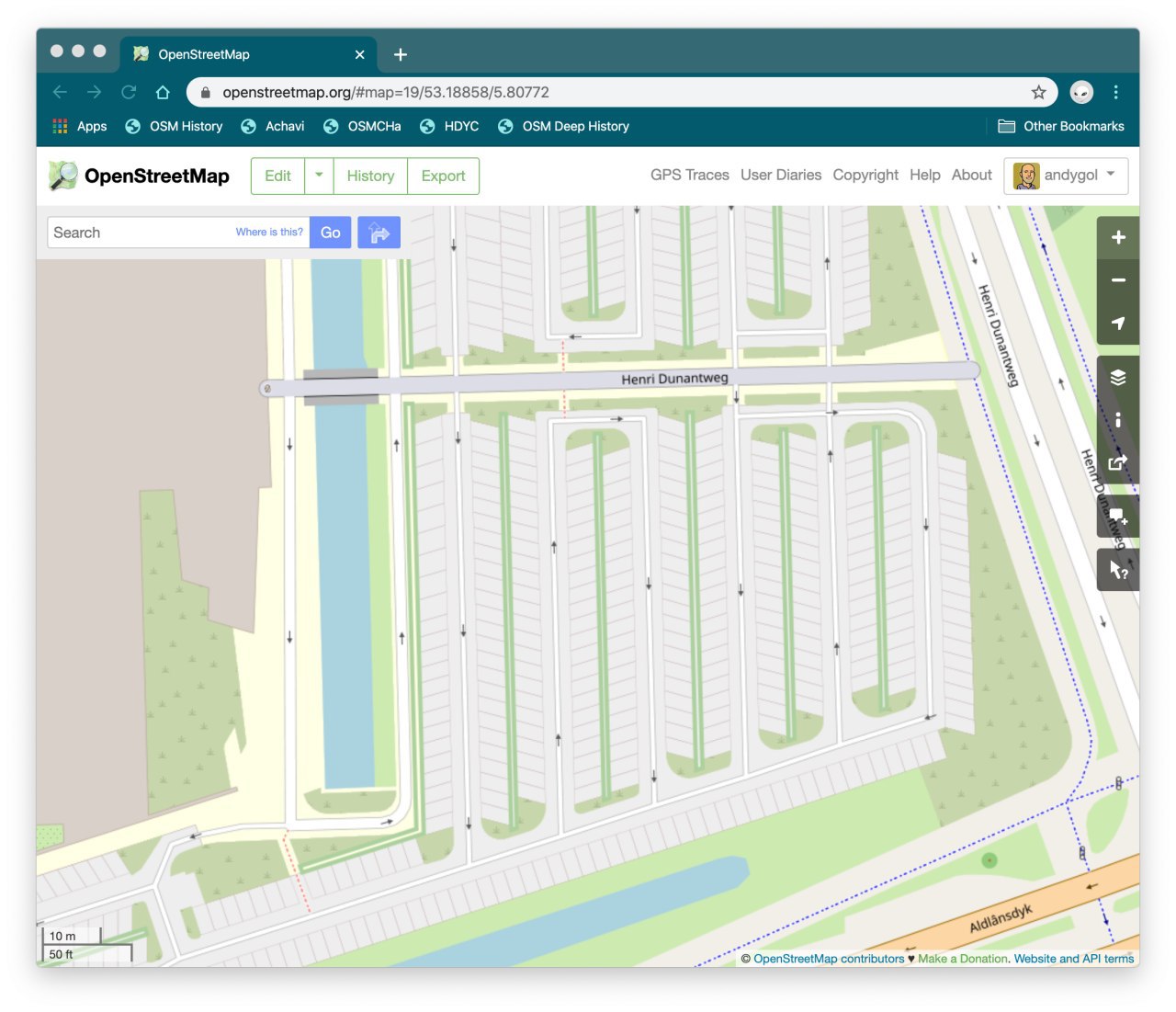This screenshot has height=1012, width=1176.
Task: Close the OpenStreetMap tab
Action: point(359,54)
